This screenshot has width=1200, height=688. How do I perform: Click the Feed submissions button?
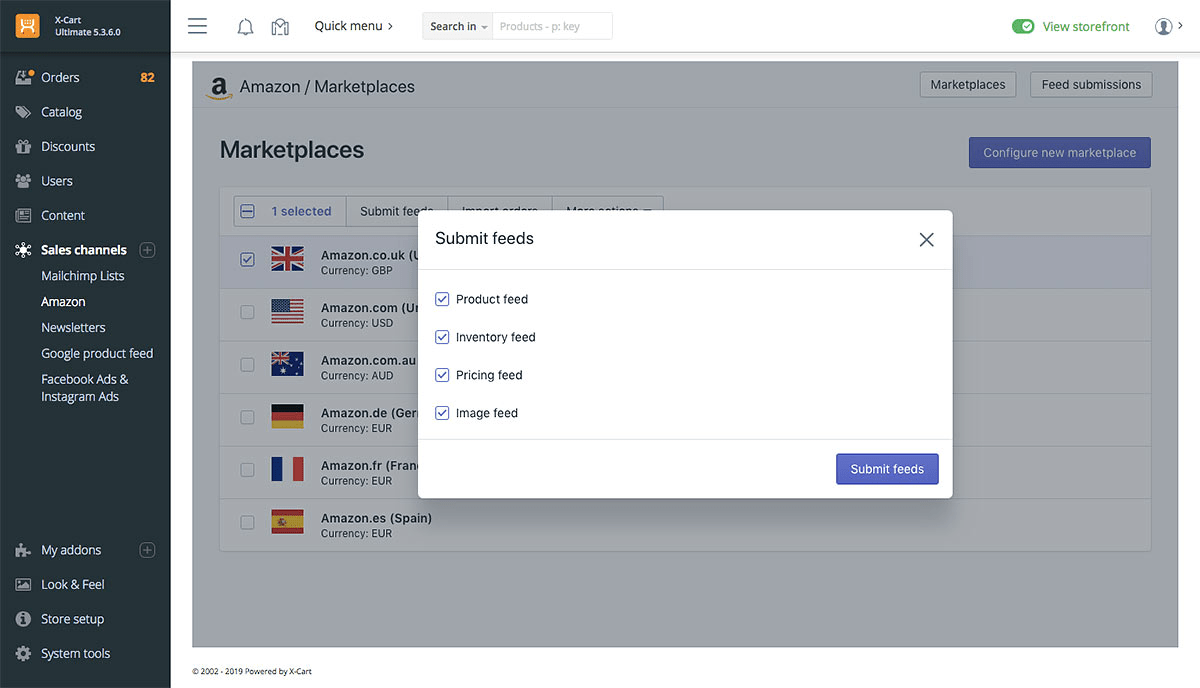(1091, 85)
